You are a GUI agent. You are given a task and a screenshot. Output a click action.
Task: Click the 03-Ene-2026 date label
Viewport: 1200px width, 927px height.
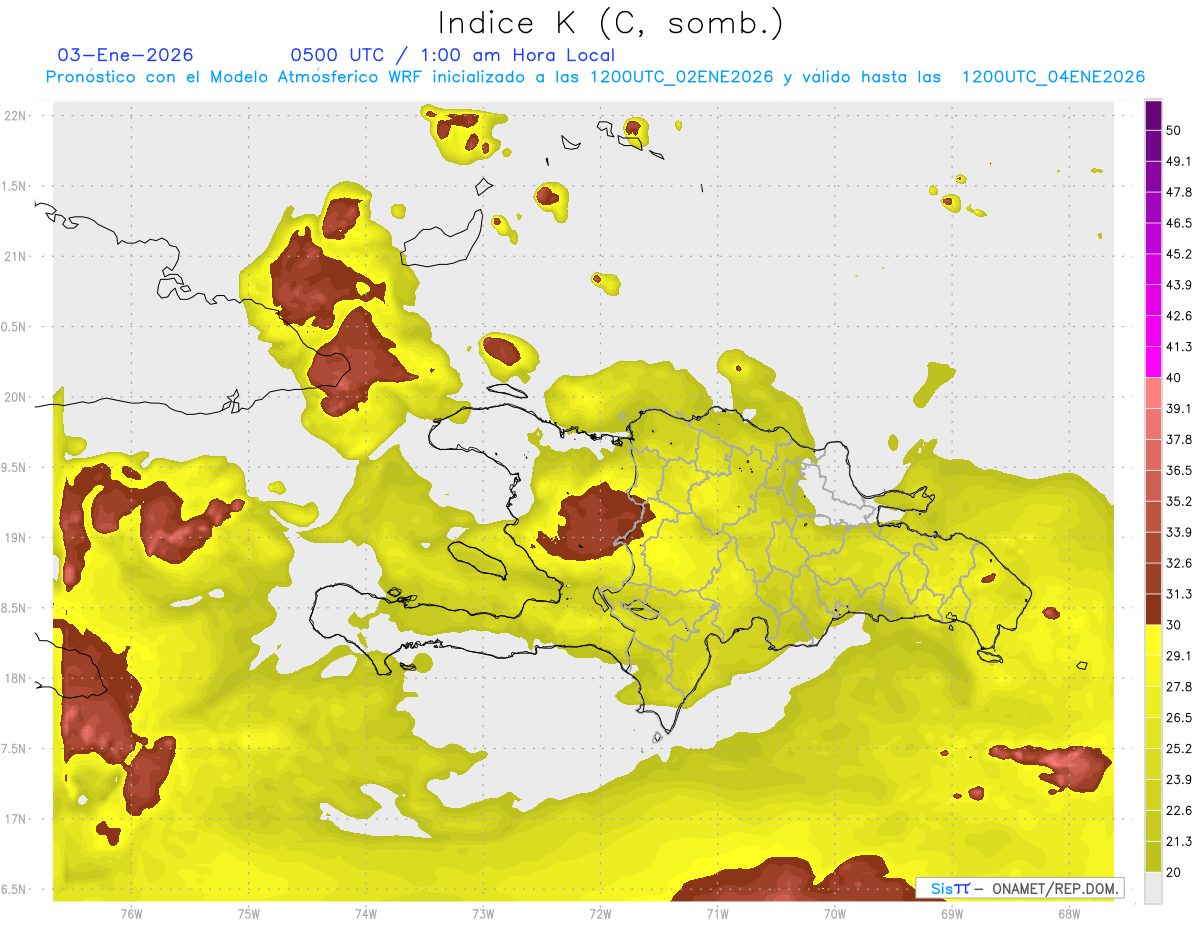(x=126, y=55)
